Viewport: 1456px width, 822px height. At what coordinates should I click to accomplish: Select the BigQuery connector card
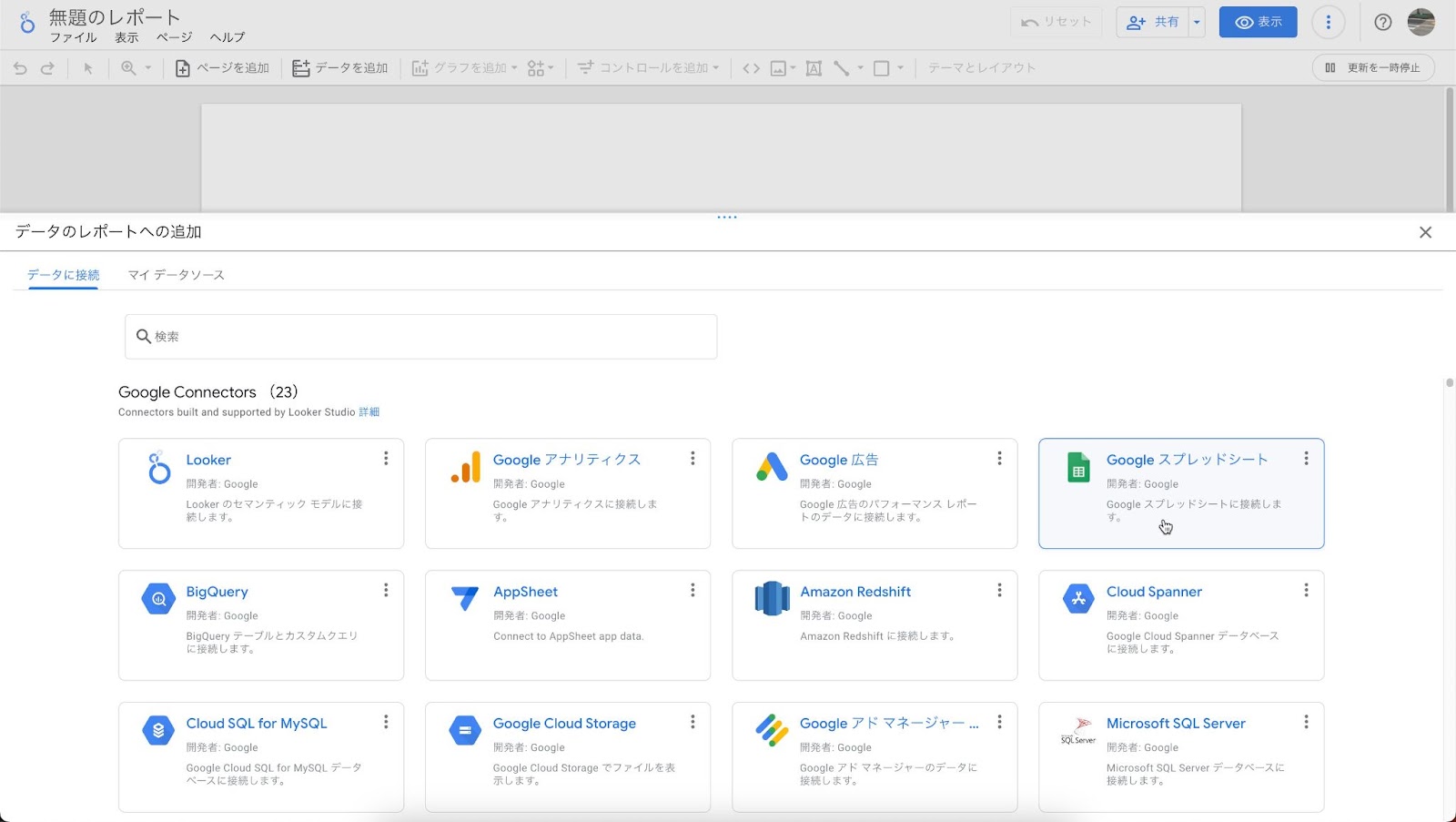click(x=261, y=625)
